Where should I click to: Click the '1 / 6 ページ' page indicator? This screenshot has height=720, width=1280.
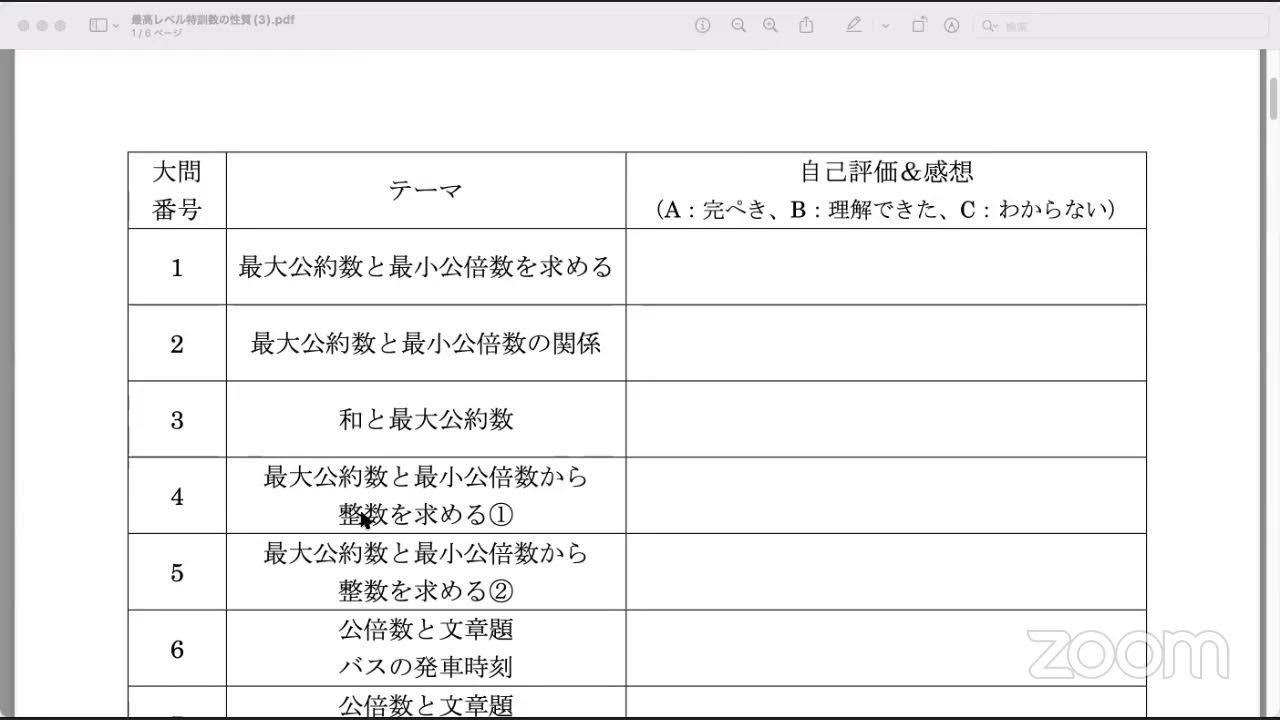[157, 33]
